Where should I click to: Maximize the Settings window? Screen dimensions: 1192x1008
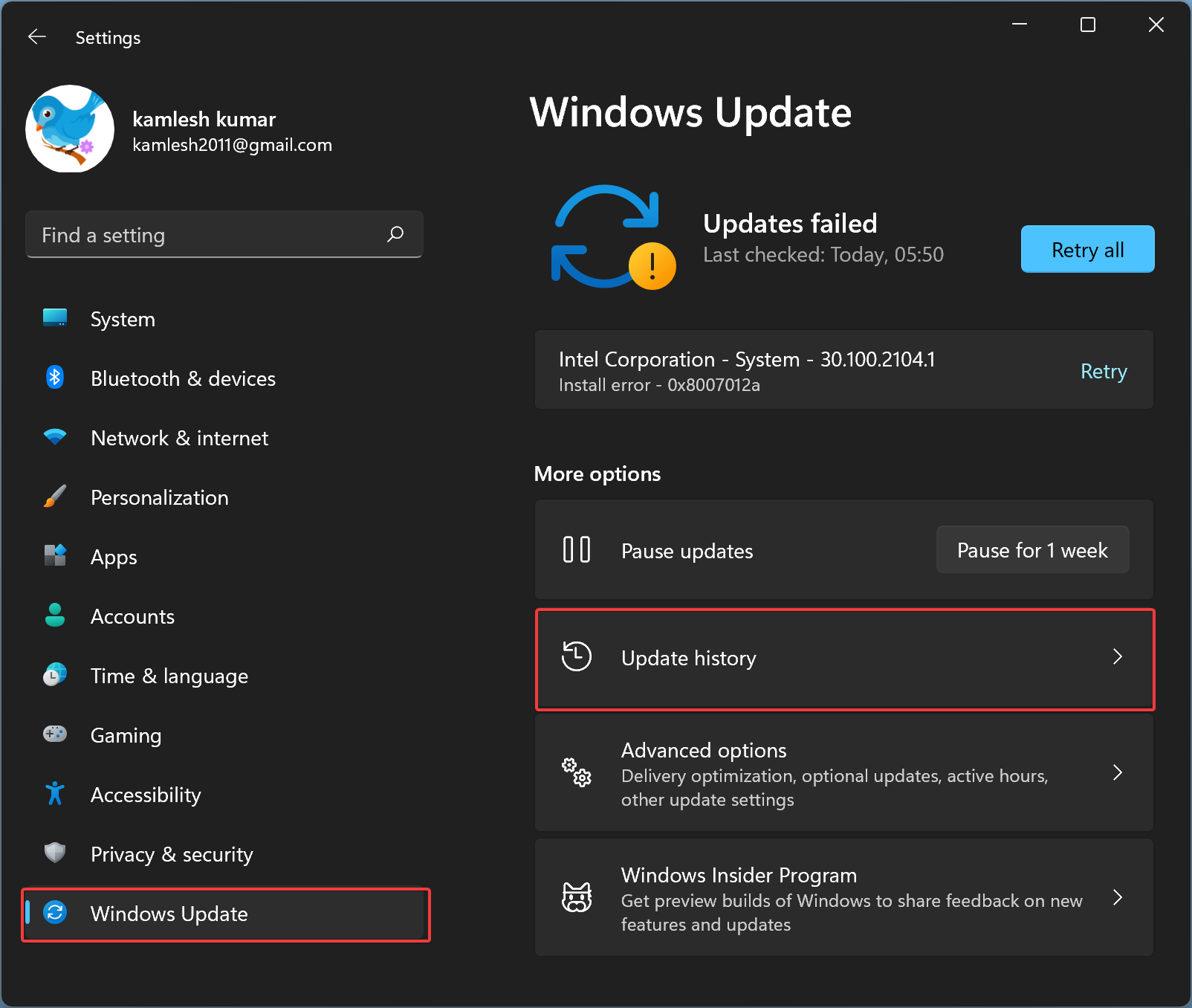tap(1088, 25)
